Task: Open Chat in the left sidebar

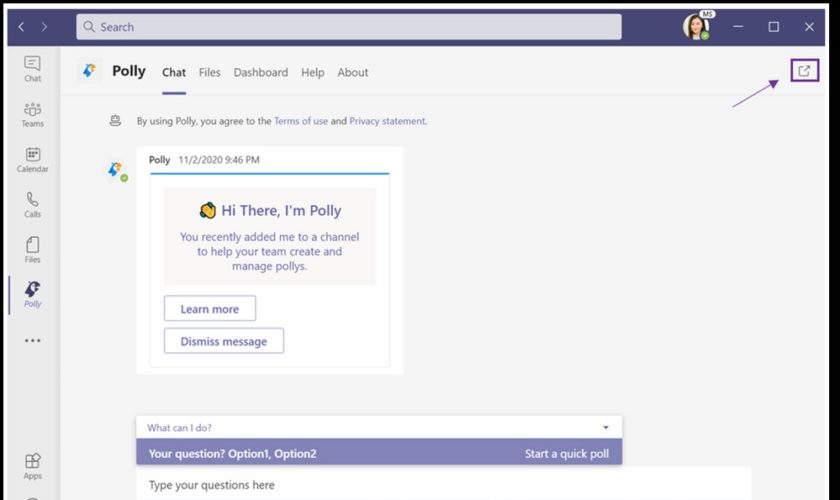Action: (x=32, y=68)
